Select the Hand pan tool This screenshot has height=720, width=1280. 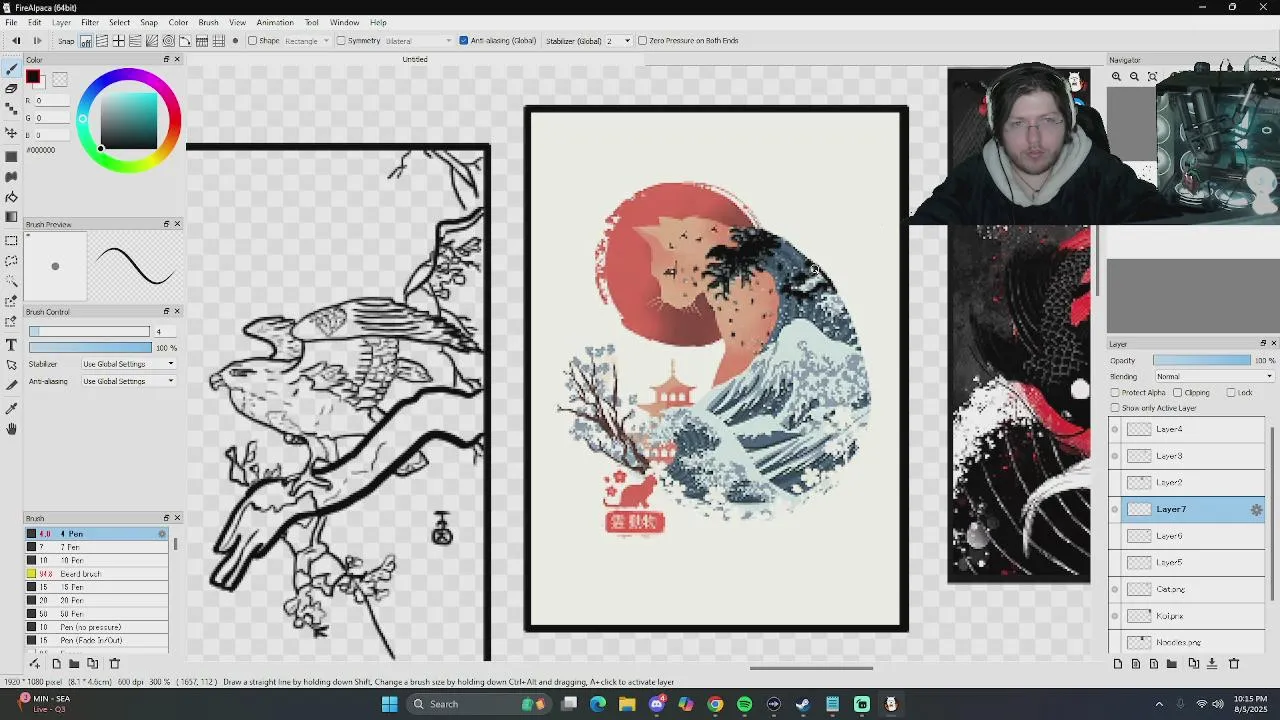click(11, 429)
